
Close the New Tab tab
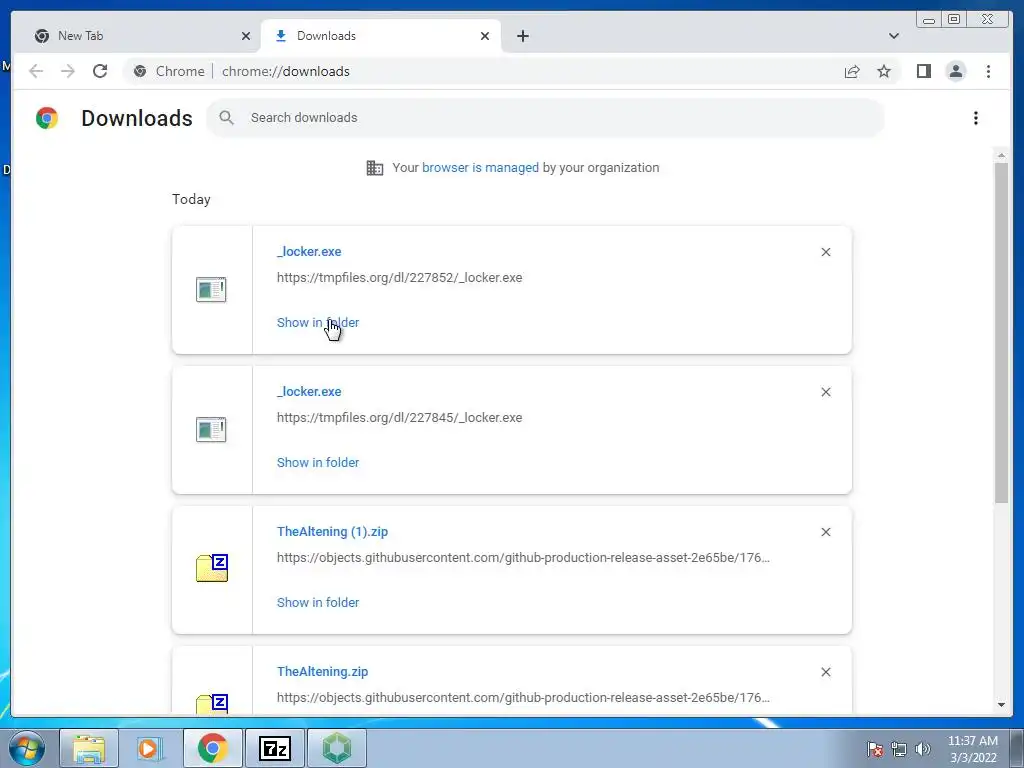246,36
